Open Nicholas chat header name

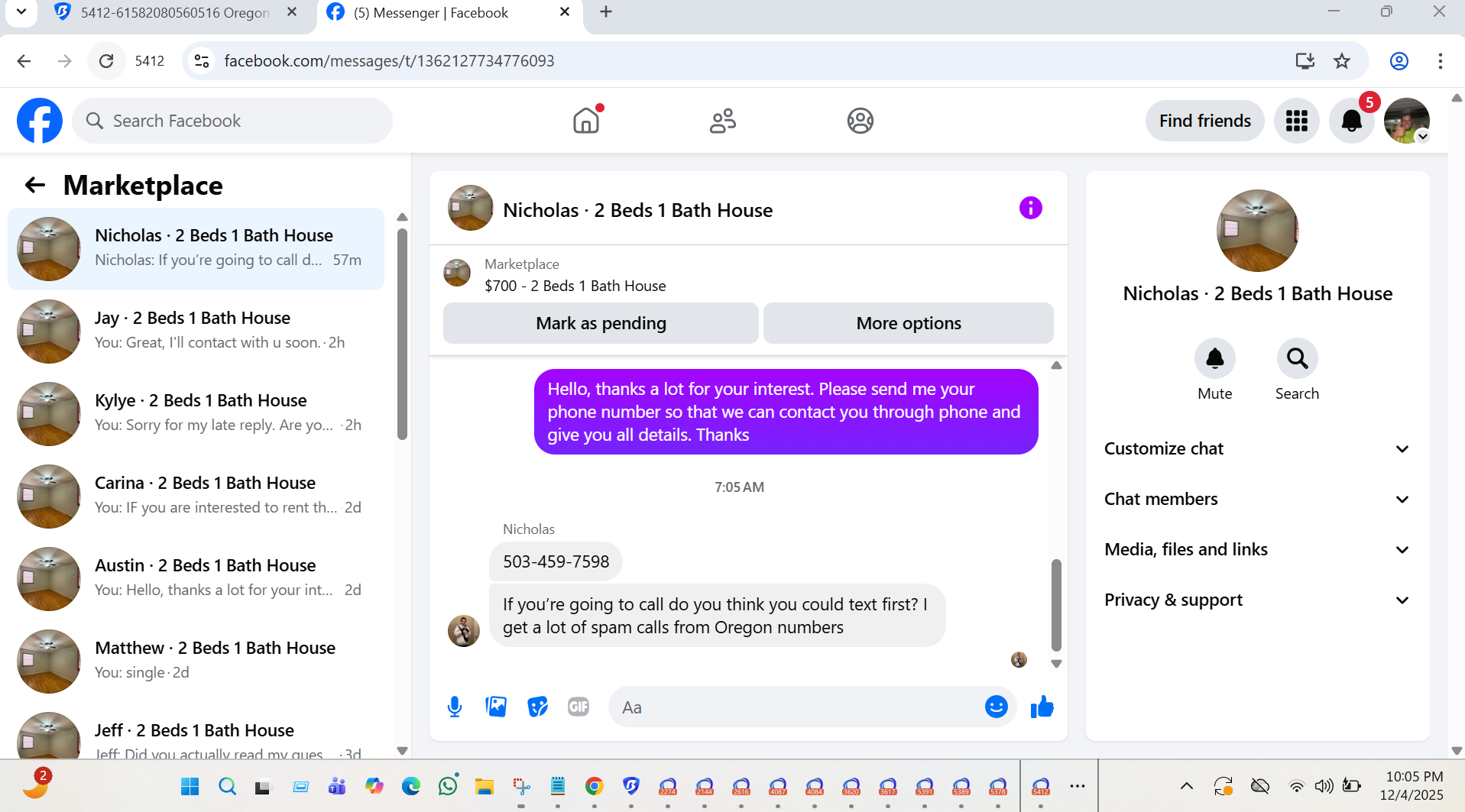pos(637,210)
